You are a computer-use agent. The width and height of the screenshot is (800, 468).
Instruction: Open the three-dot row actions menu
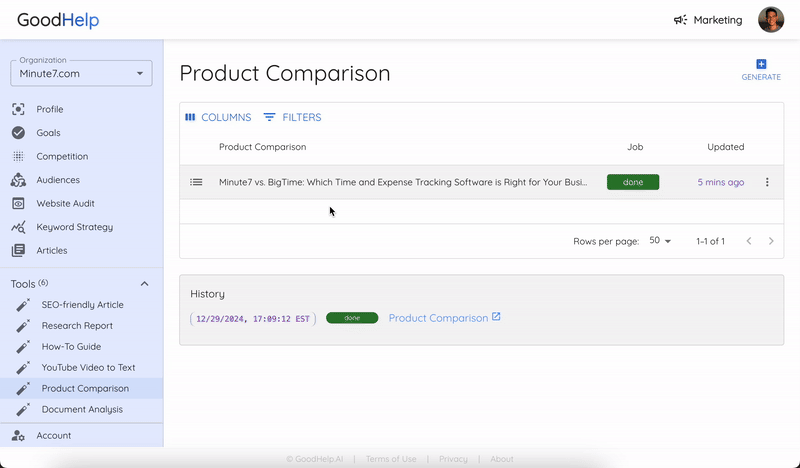click(767, 182)
